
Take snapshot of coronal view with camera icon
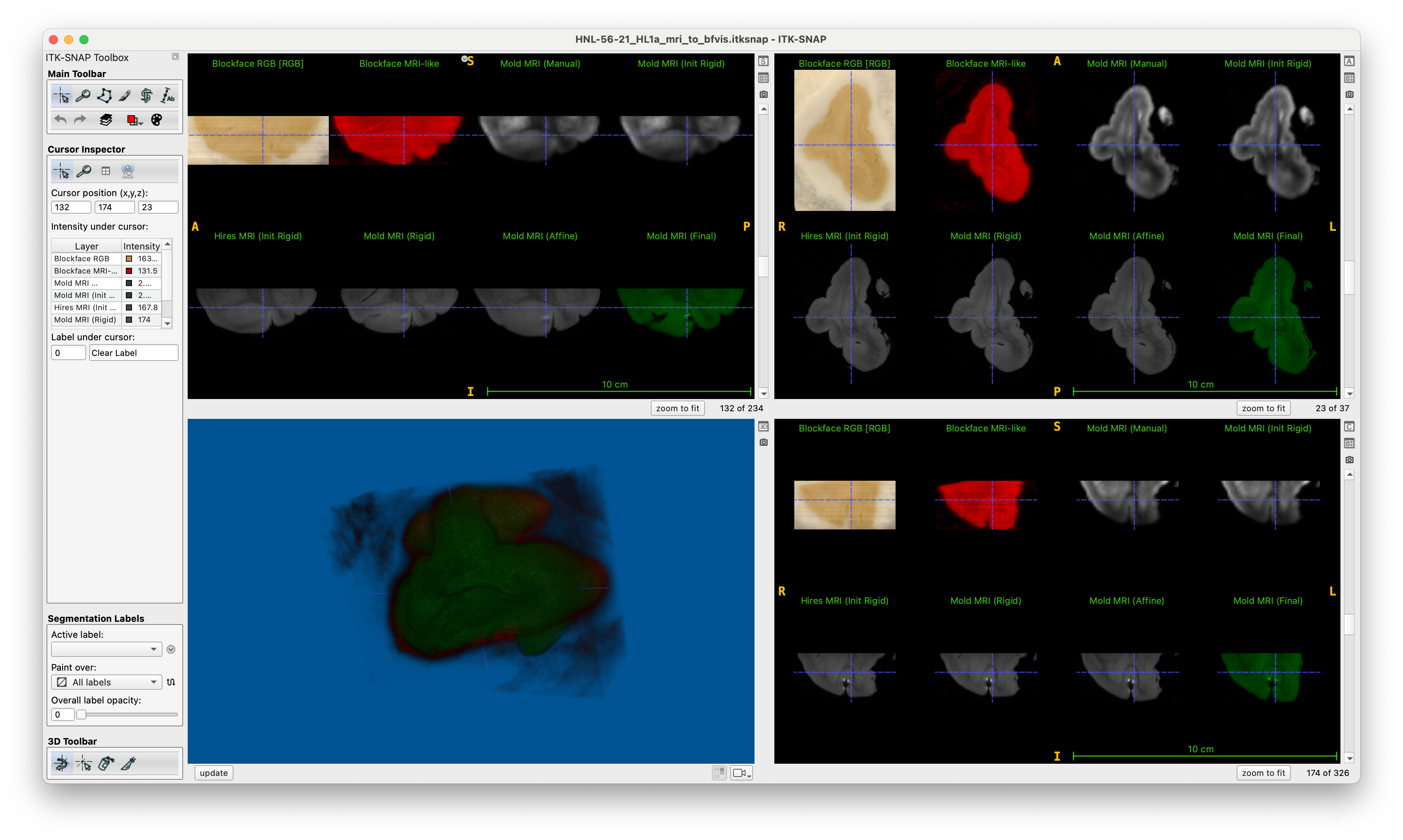point(1349,460)
